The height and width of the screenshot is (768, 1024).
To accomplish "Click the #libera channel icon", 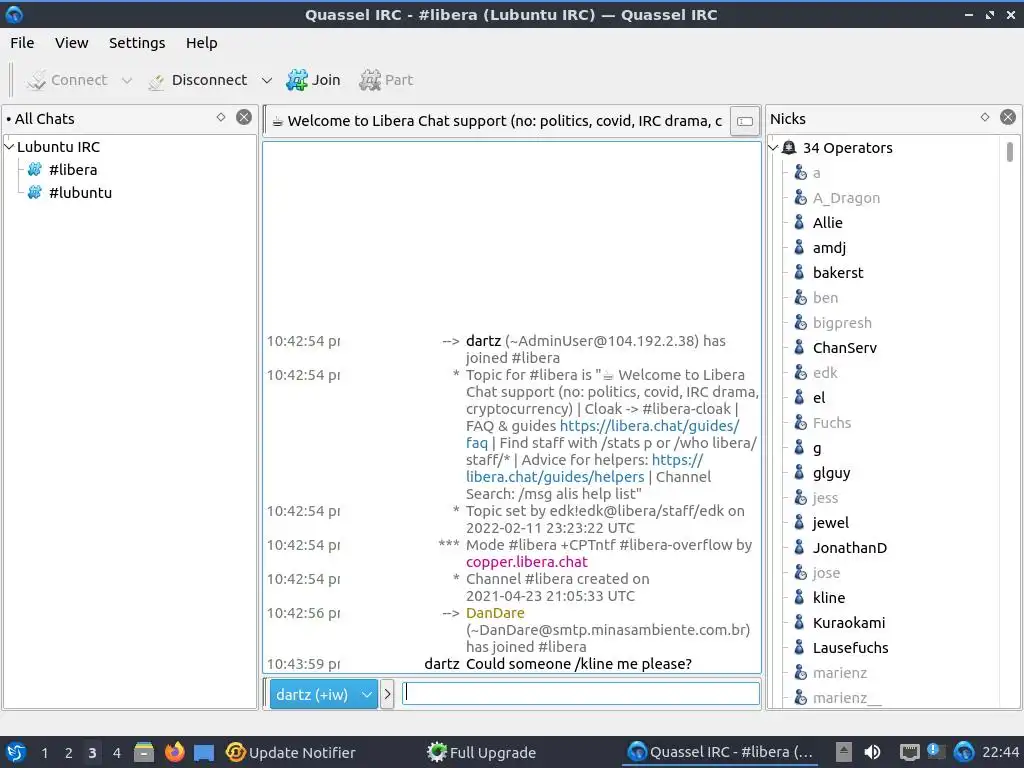I will [x=35, y=170].
